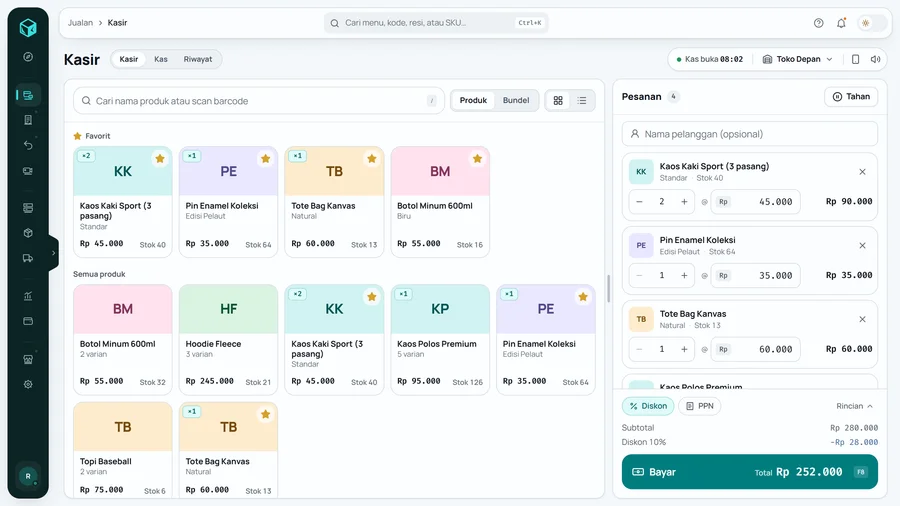The height and width of the screenshot is (506, 900).
Task: Increase Tote Bag Kanvas order quantity
Action: click(x=684, y=349)
